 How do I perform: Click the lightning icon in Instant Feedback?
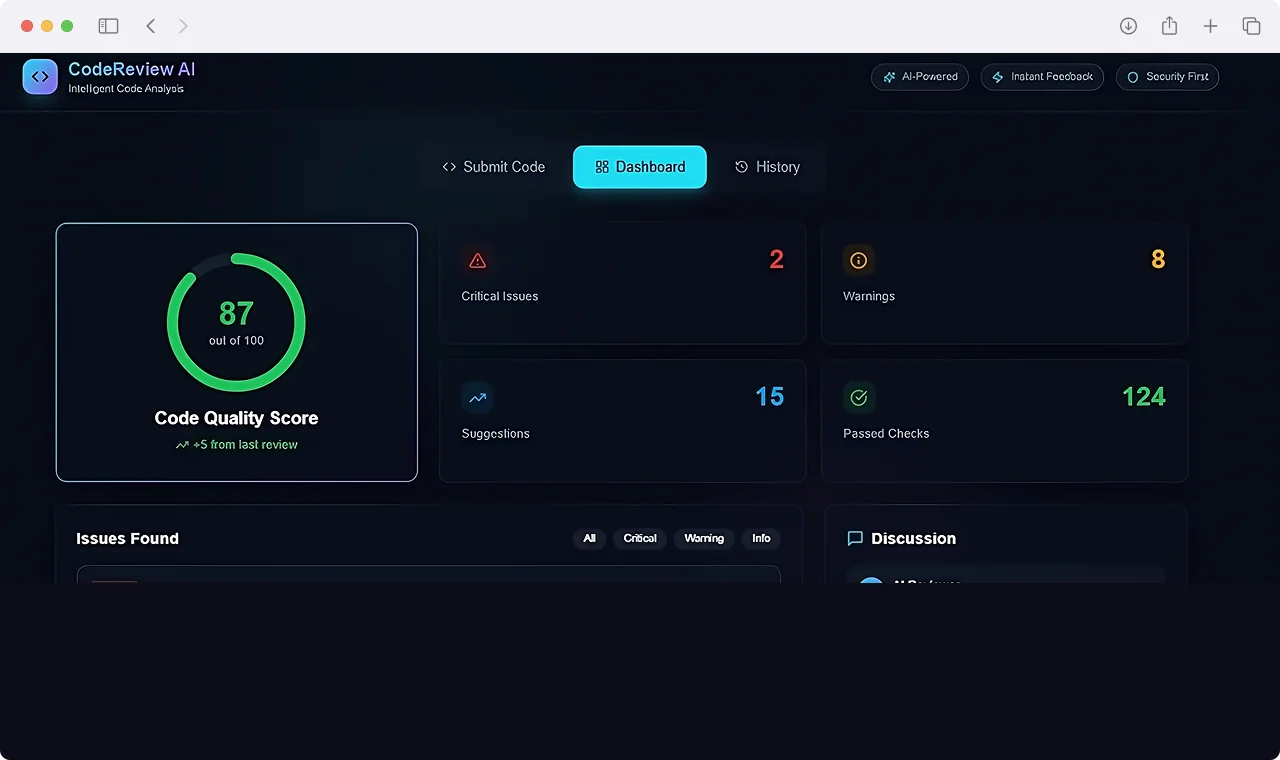[x=998, y=77]
